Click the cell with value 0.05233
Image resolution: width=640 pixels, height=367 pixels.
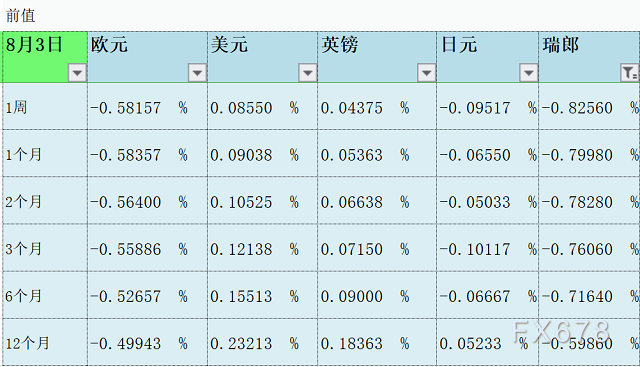coord(487,342)
